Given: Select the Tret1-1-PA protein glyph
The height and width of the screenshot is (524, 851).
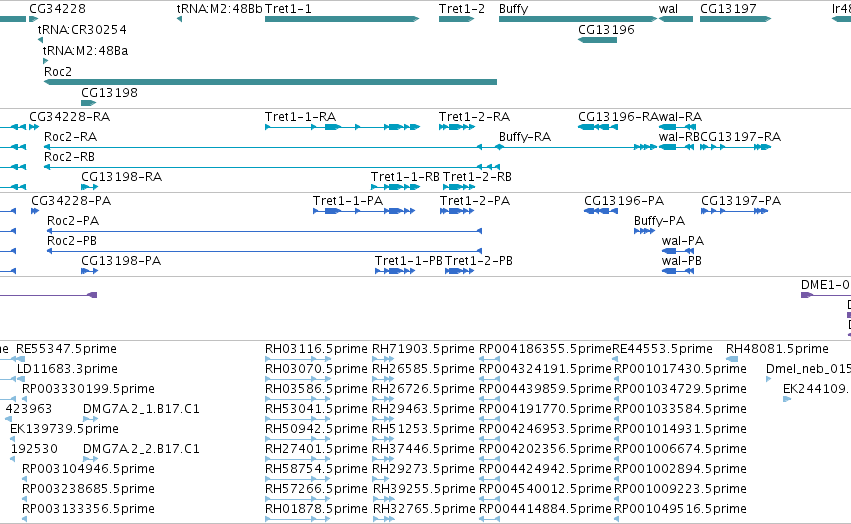Looking at the screenshot, I should pyautogui.click(x=364, y=211).
